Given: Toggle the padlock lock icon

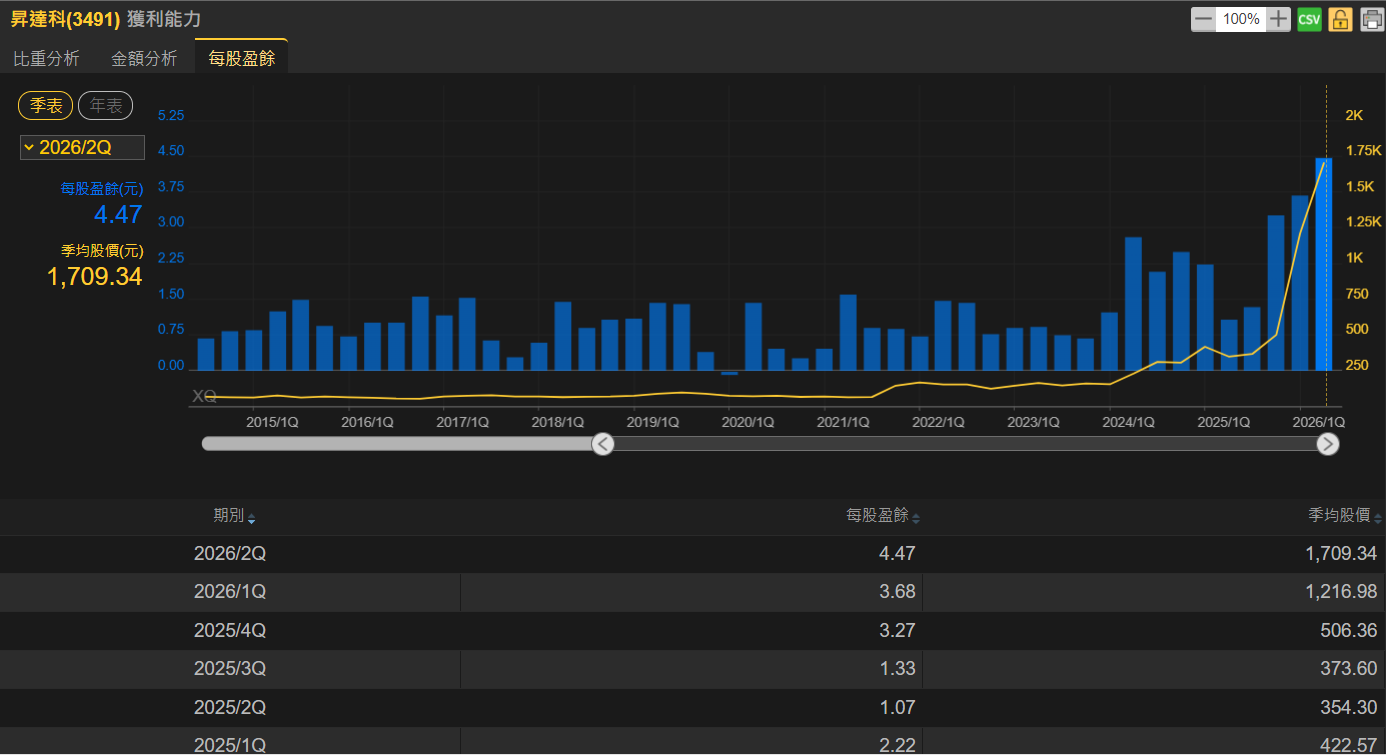Looking at the screenshot, I should pos(1340,19).
